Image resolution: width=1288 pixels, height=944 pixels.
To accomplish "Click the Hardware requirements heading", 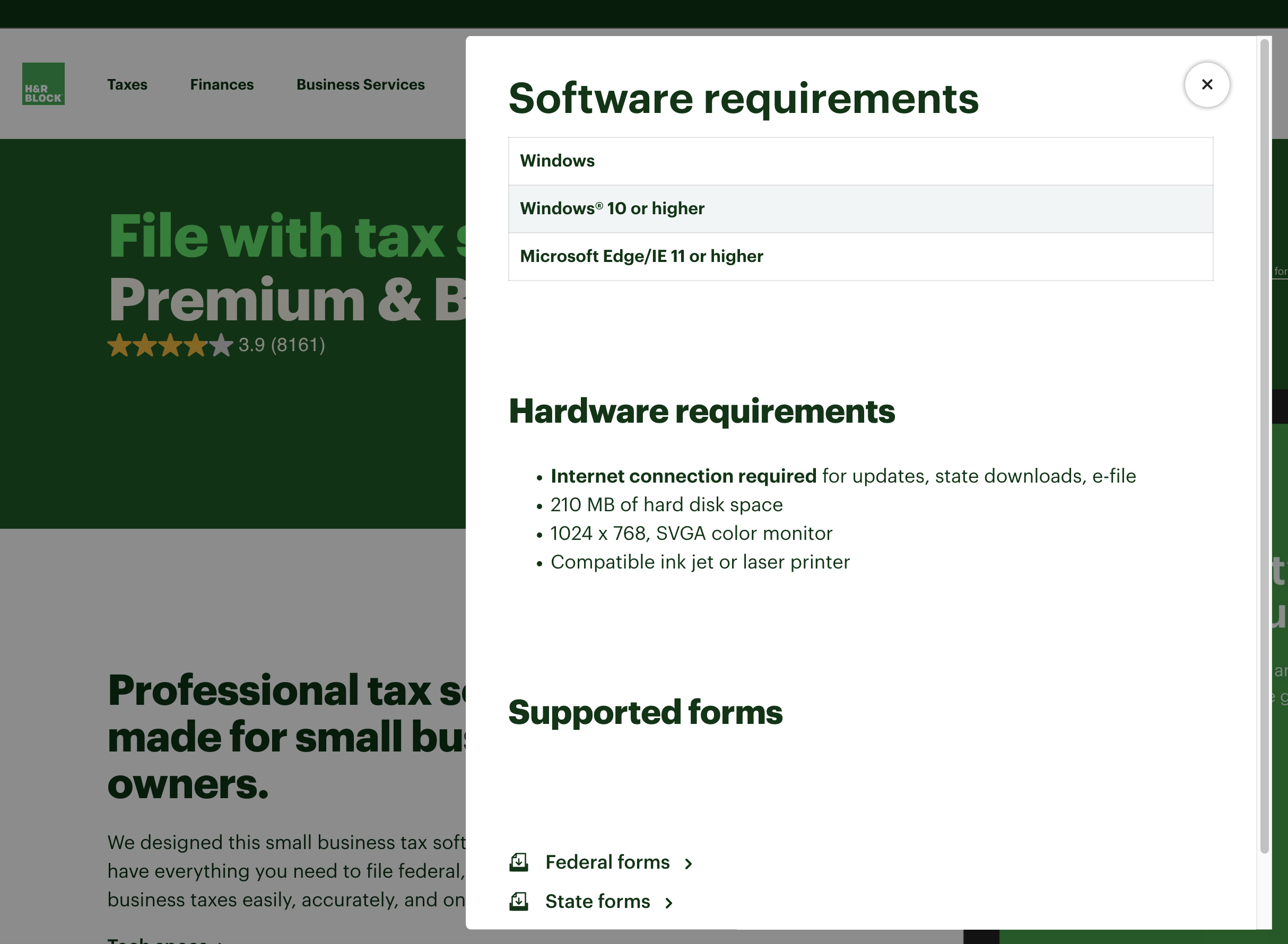I will pos(701,412).
